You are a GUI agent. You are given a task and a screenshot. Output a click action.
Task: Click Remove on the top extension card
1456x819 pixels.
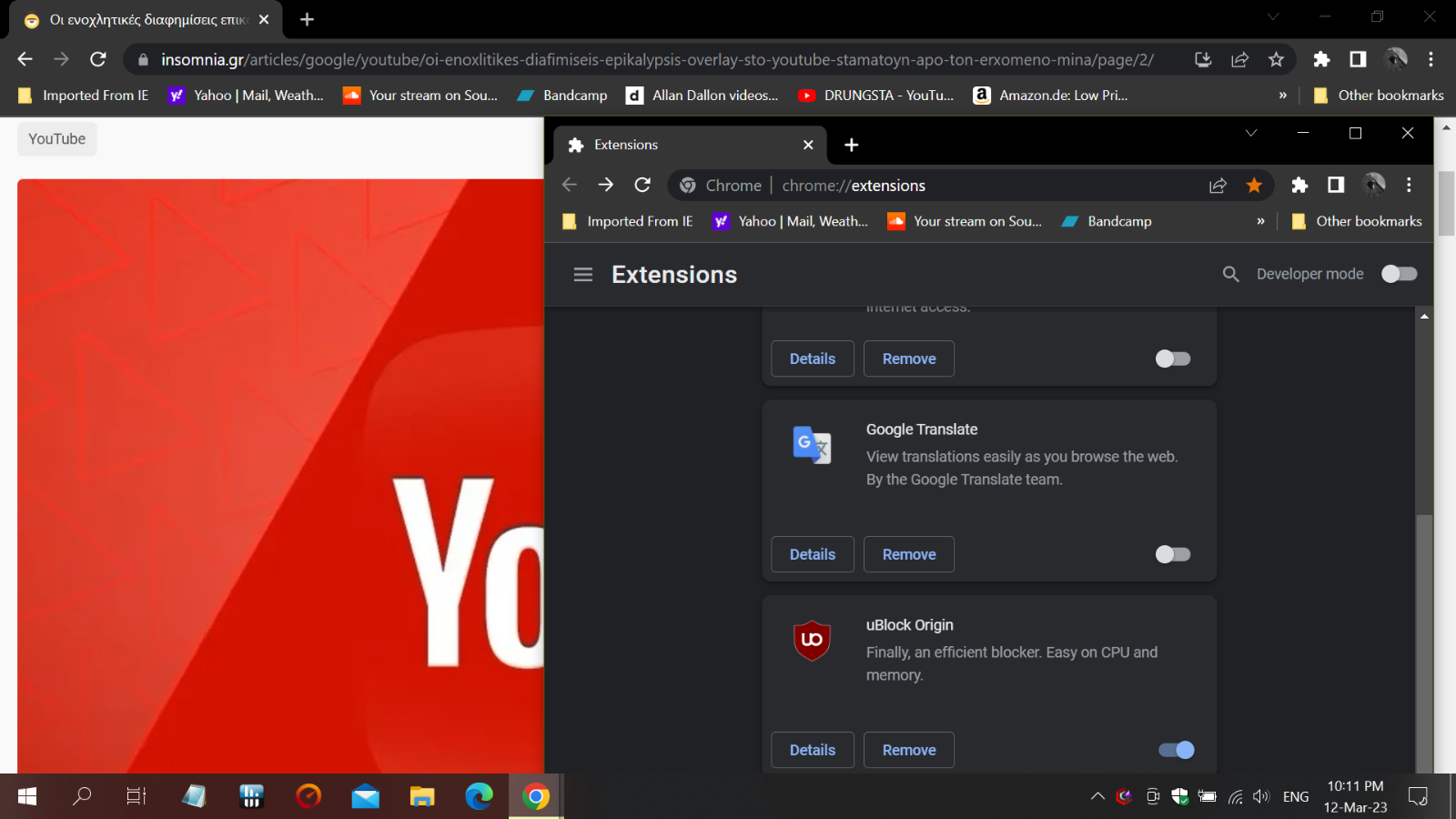pos(909,359)
